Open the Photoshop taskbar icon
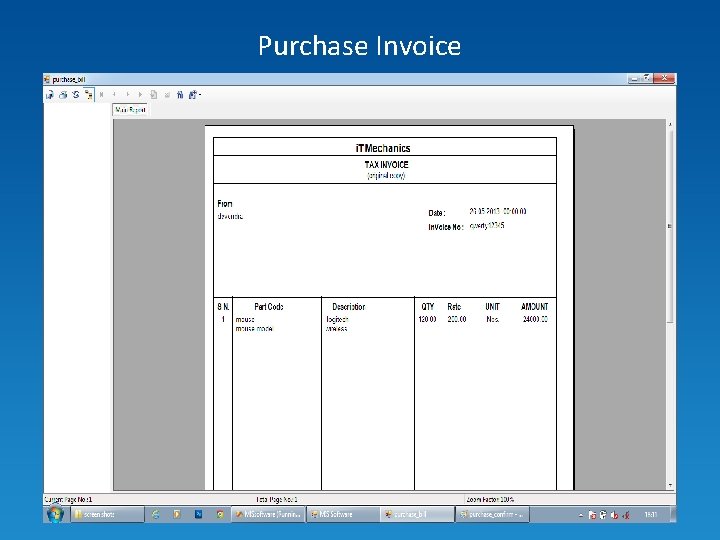This screenshot has height=540, width=720. (198, 514)
